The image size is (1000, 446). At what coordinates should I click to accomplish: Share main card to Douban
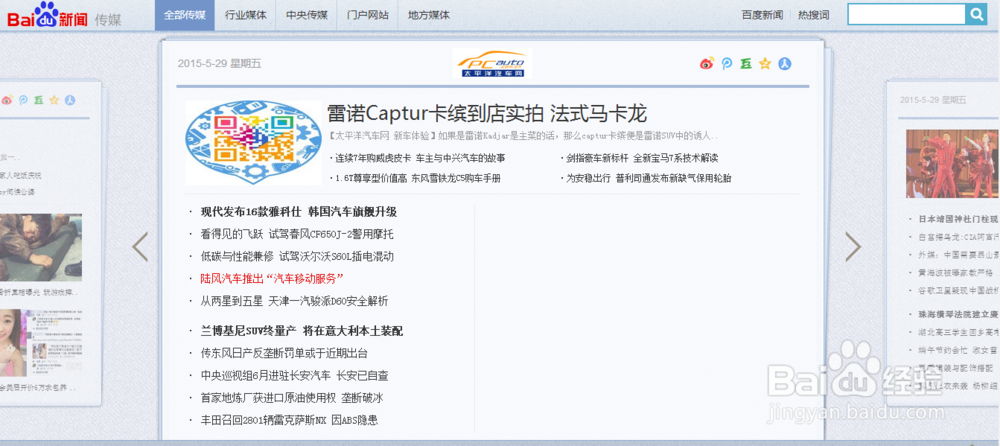[x=746, y=63]
